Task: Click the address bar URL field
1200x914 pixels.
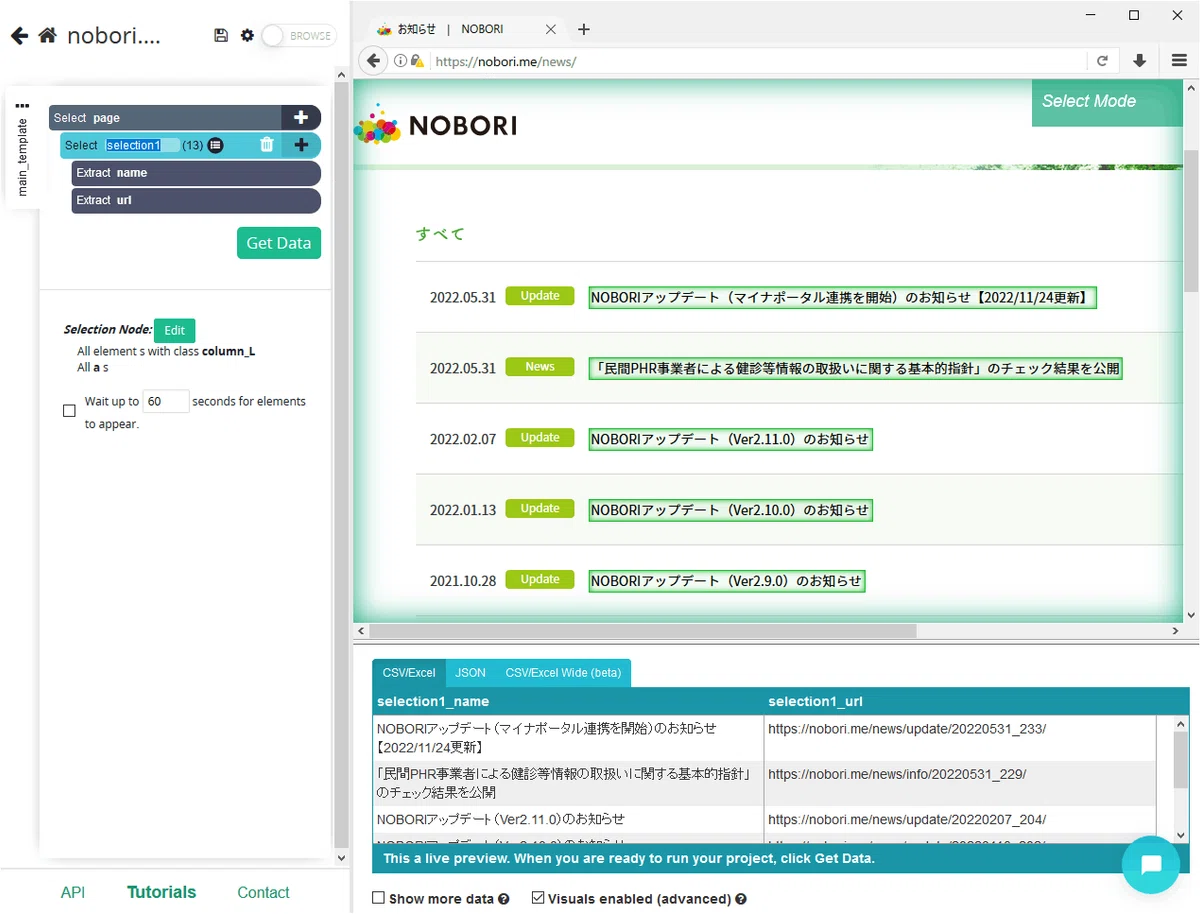Action: [x=758, y=61]
